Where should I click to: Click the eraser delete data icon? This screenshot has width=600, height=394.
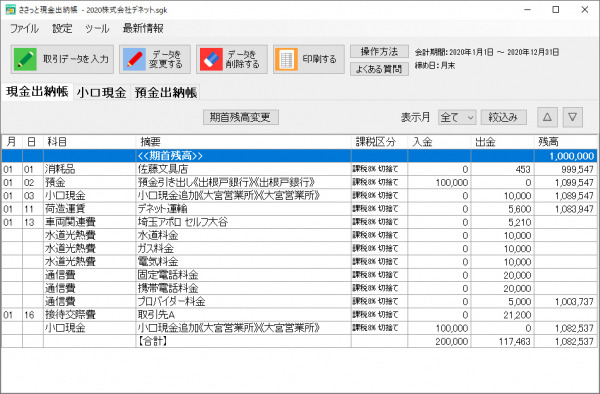[211, 59]
